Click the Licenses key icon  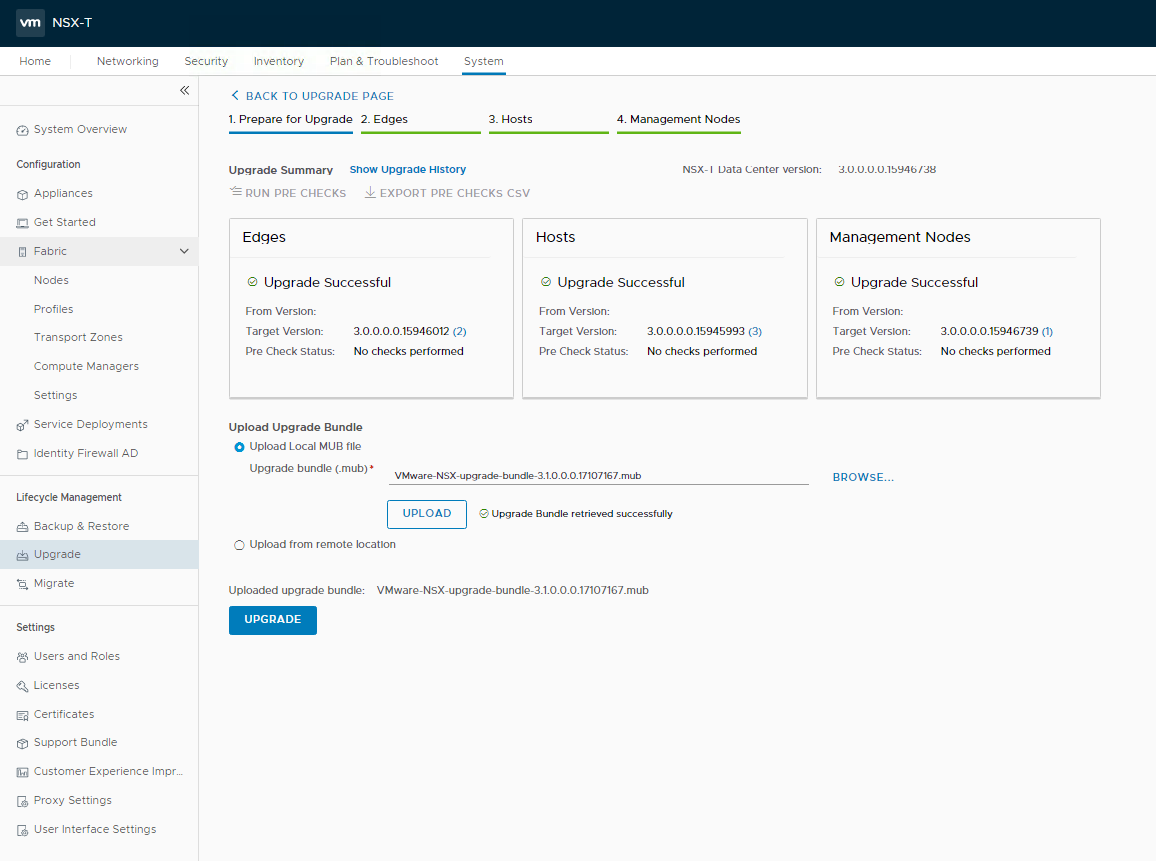[22, 686]
